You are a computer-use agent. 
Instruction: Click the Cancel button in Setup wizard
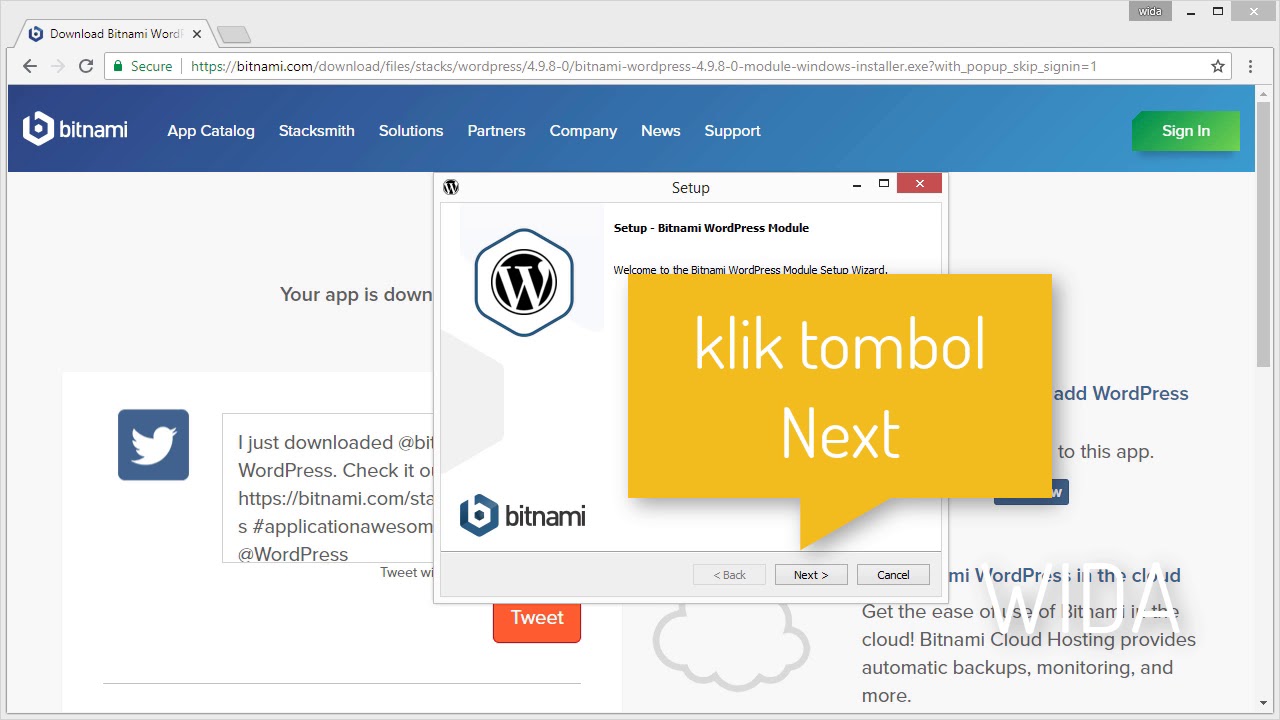coord(893,575)
